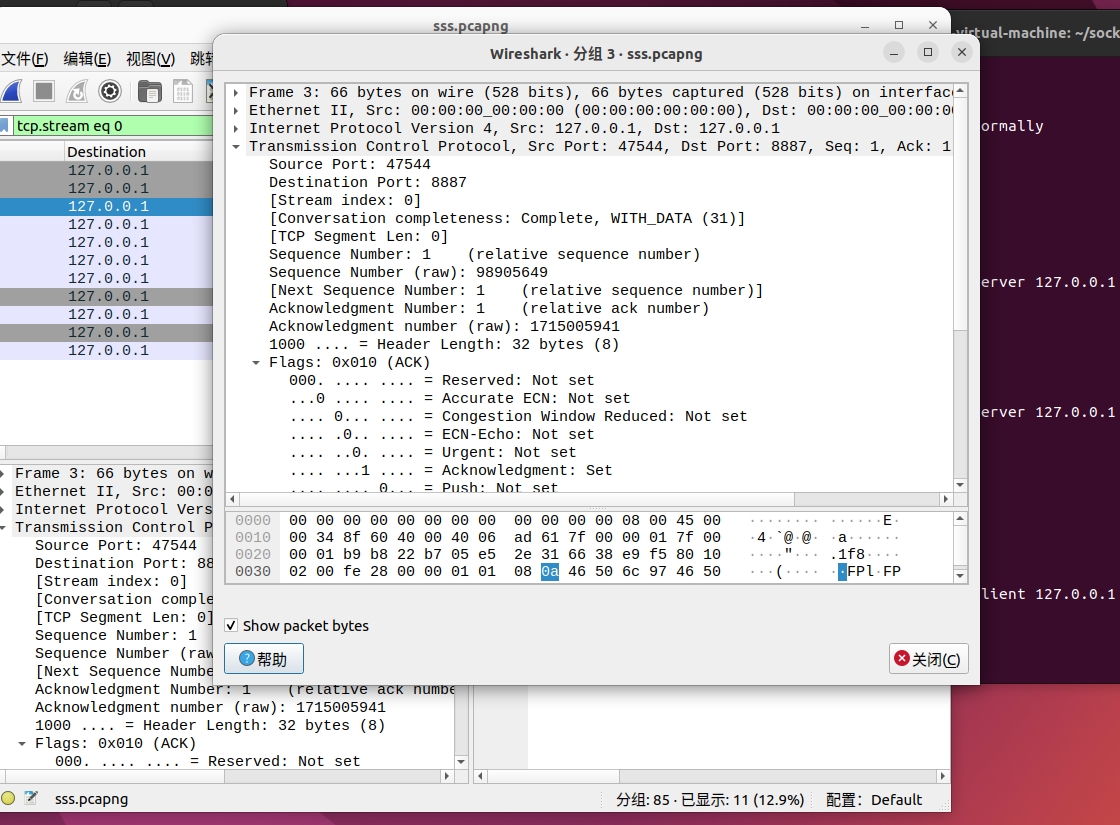Click the restart capture icon in main window
Screen dimensions: 1120x825
coord(77,91)
